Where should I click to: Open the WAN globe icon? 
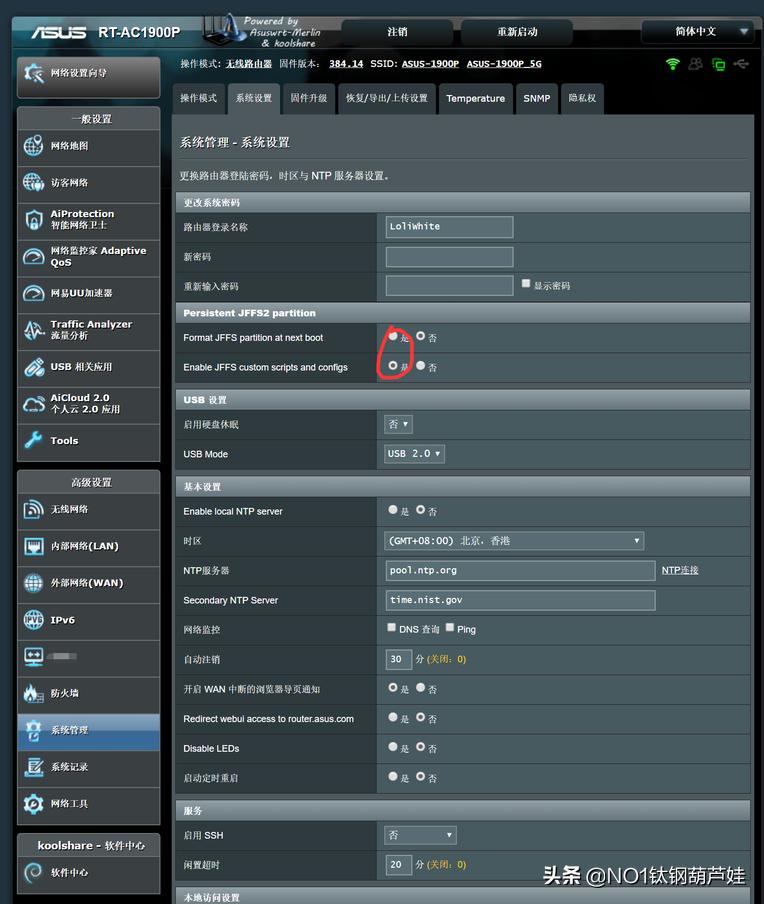pyautogui.click(x=33, y=583)
